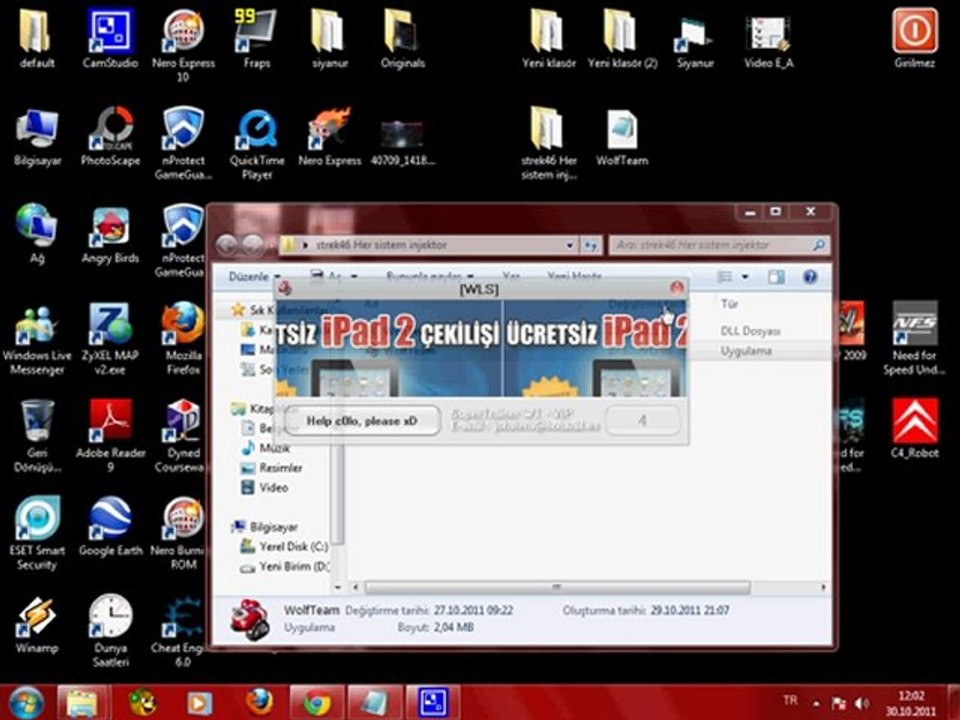Open Firefox from the taskbar
This screenshot has height=720, width=960.
[x=259, y=702]
